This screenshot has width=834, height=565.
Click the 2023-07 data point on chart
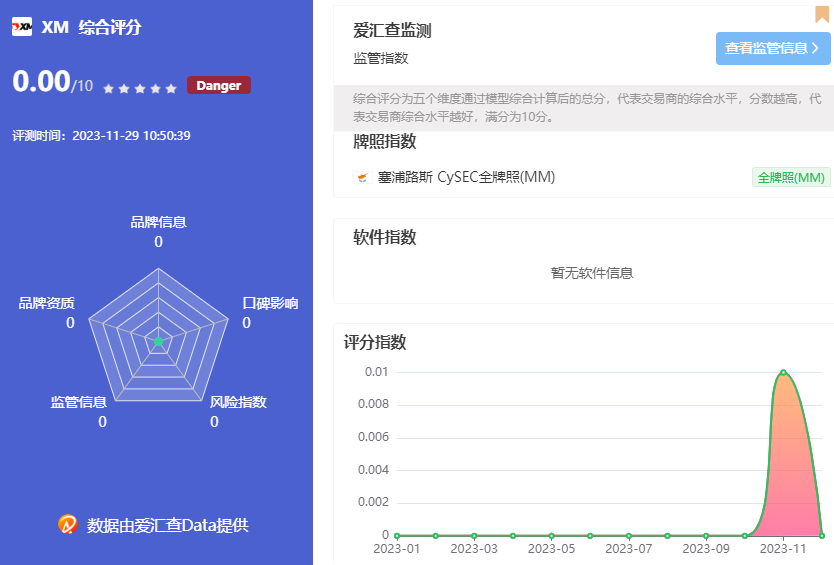point(629,536)
